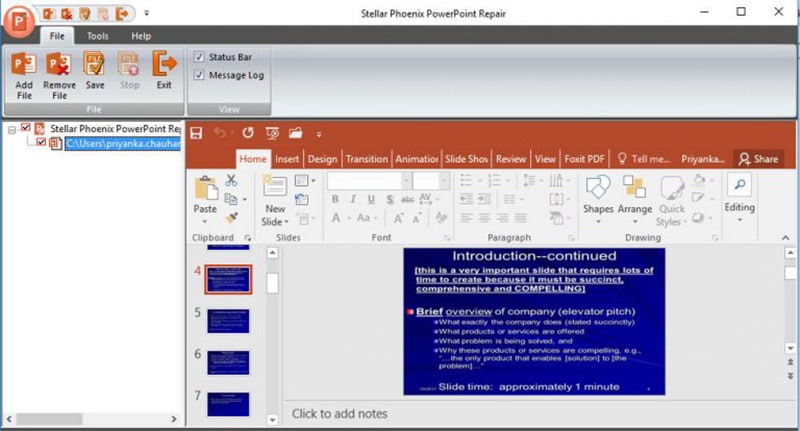Switch to the Insert tab in PowerPoint
Image resolution: width=800 pixels, height=431 pixels.
click(287, 159)
